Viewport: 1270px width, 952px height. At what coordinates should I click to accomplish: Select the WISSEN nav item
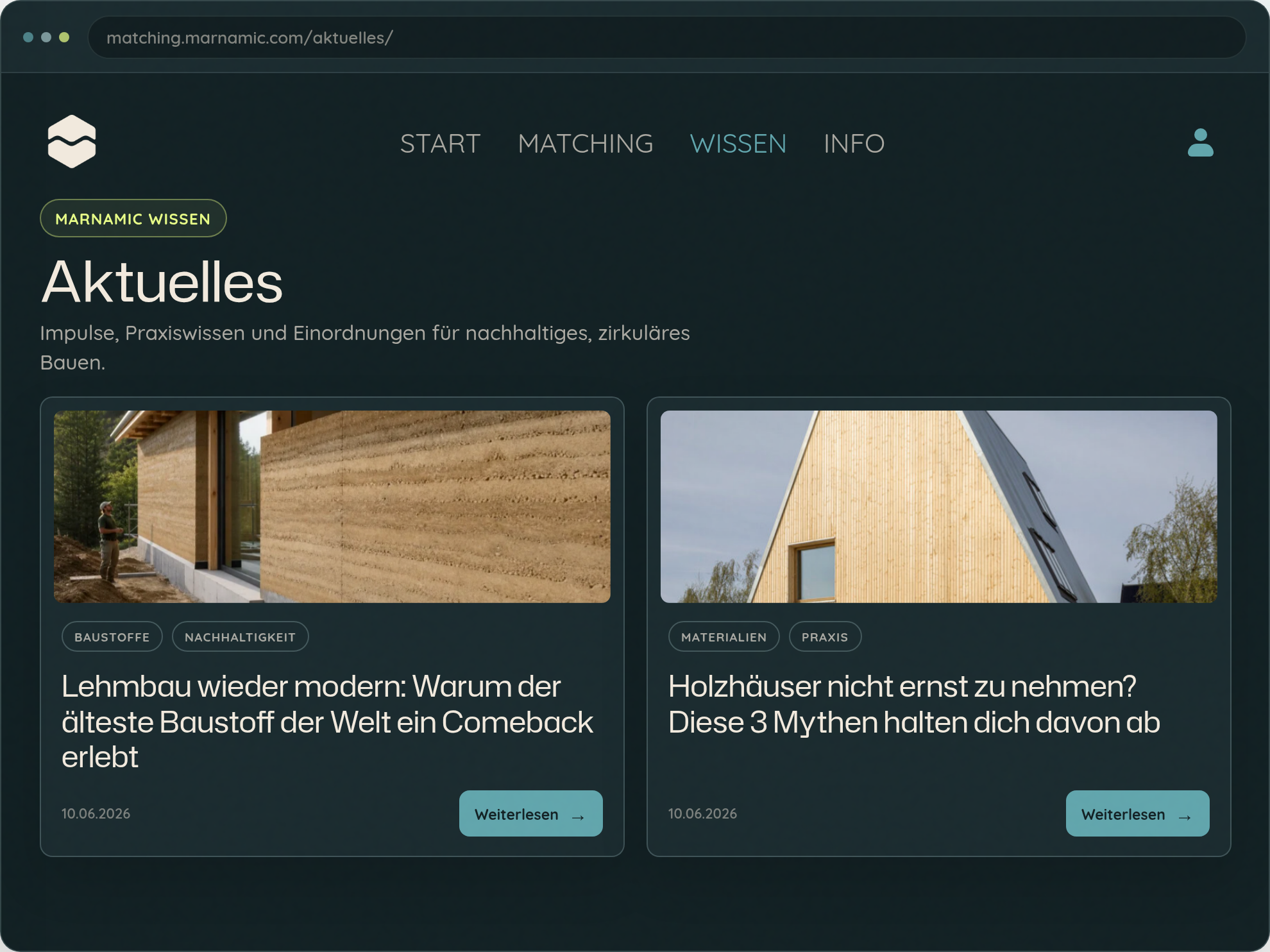pyautogui.click(x=738, y=144)
